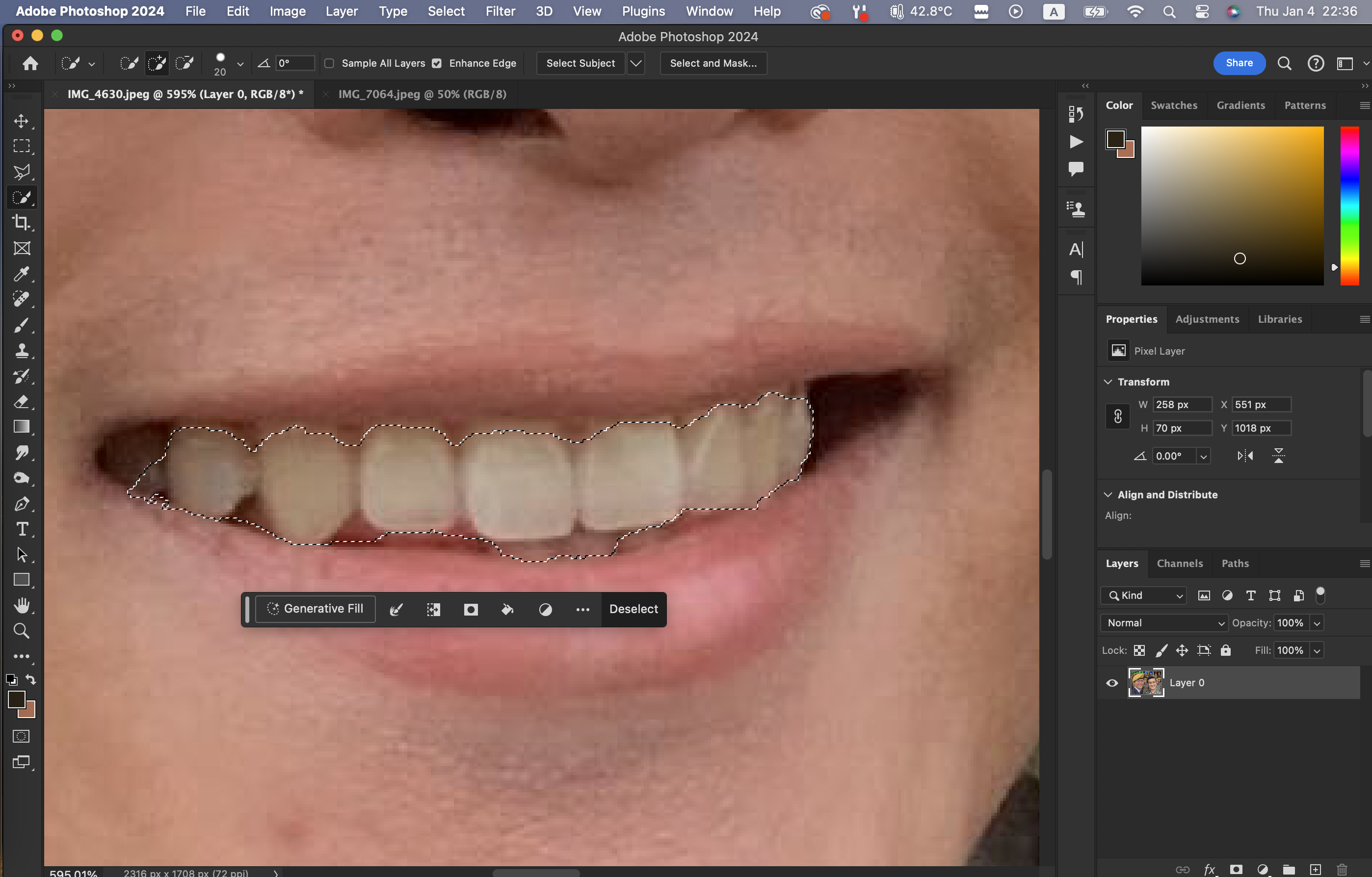Select the Eyedropper tool

click(x=22, y=274)
